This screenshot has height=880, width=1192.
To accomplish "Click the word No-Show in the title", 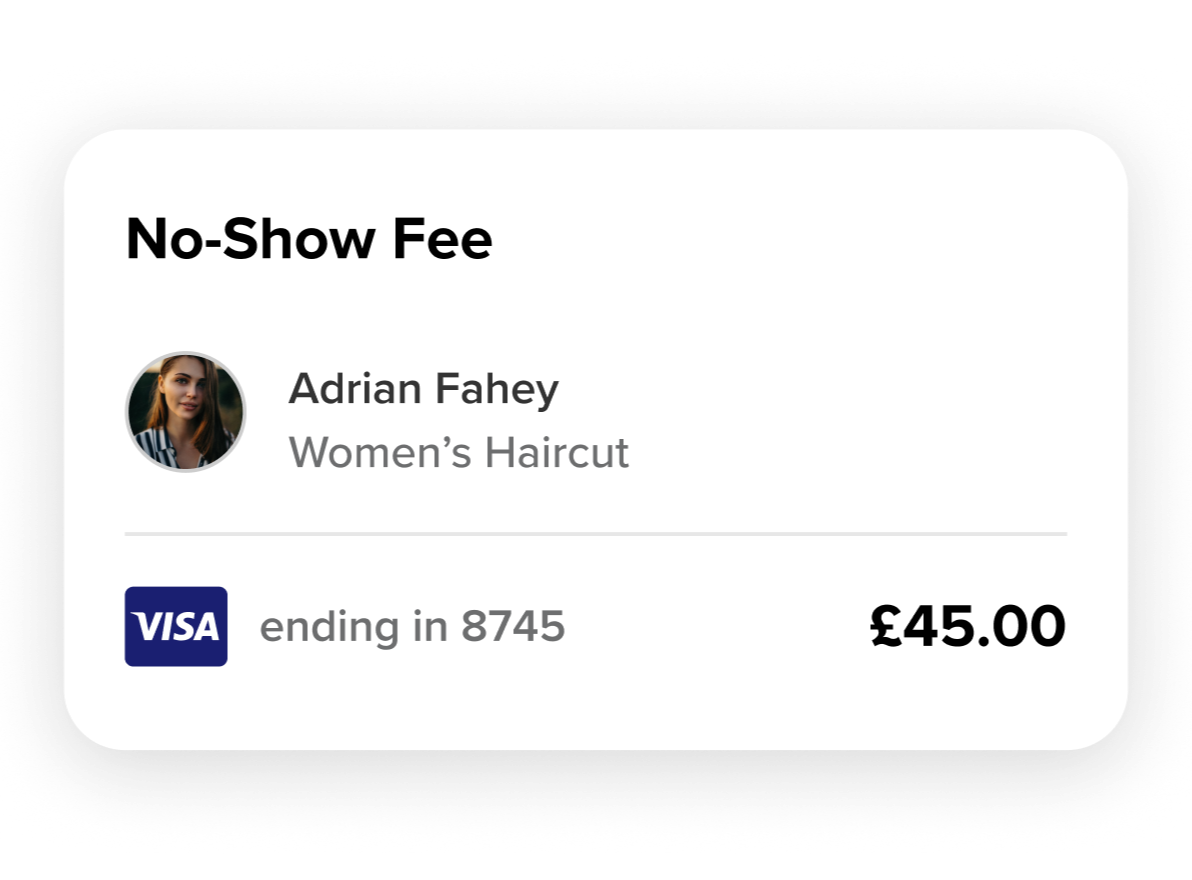I will click(250, 239).
